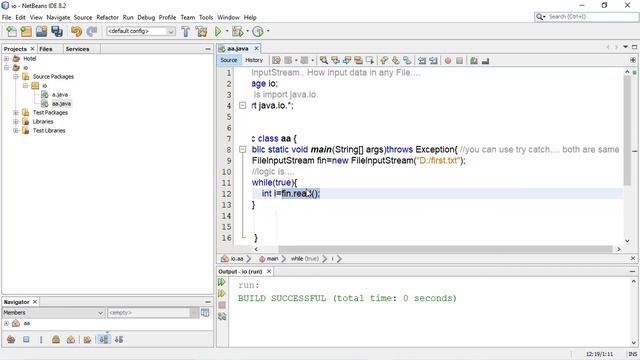Expand the Libraries node
This screenshot has width=640, height=360.
pyautogui.click(x=16, y=122)
